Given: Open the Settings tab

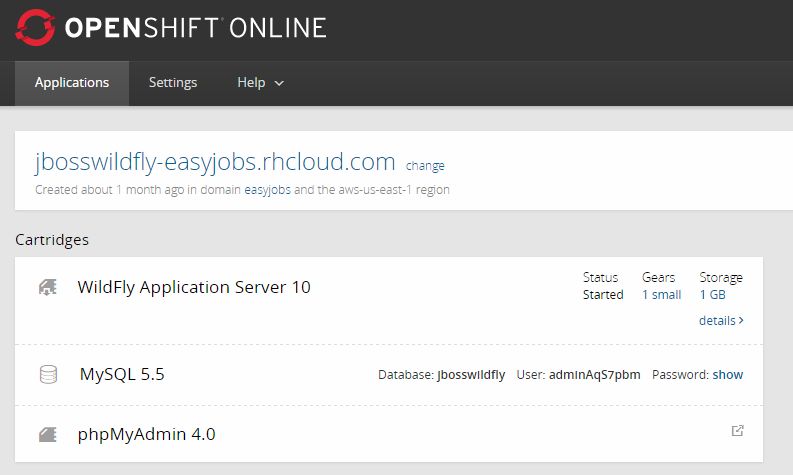Looking at the screenshot, I should coord(173,83).
